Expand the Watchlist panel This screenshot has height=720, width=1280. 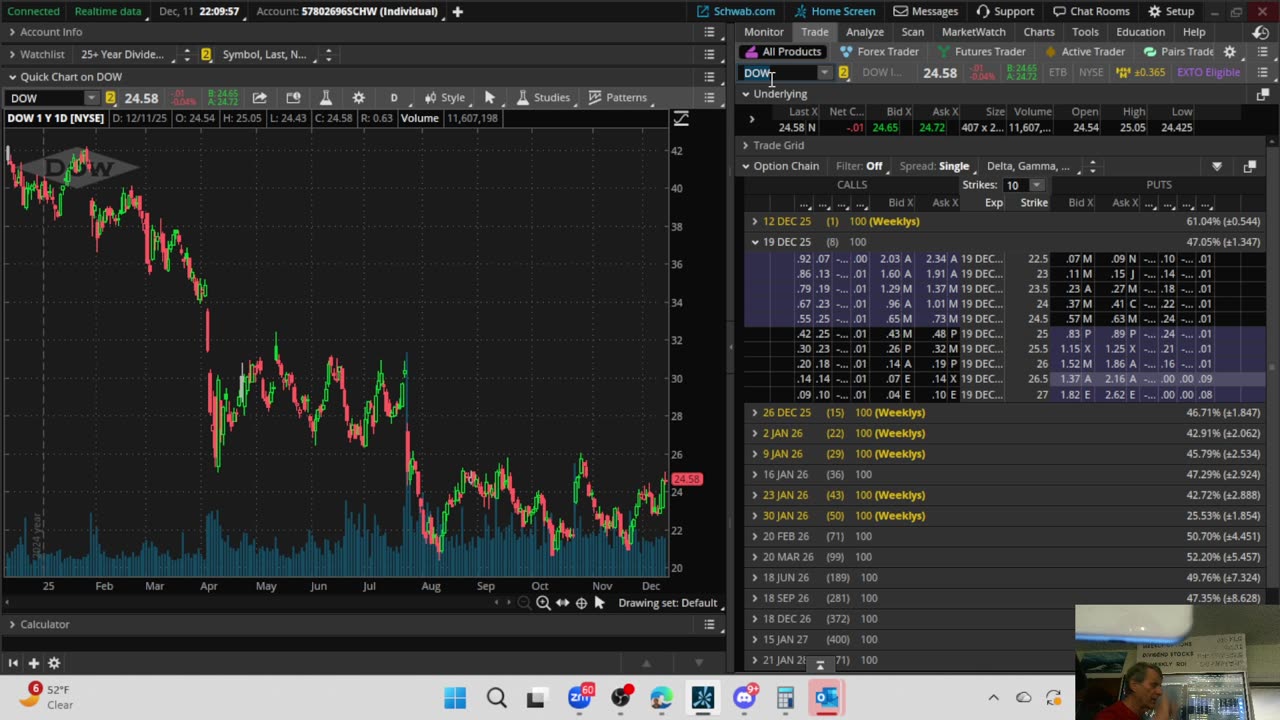12,54
